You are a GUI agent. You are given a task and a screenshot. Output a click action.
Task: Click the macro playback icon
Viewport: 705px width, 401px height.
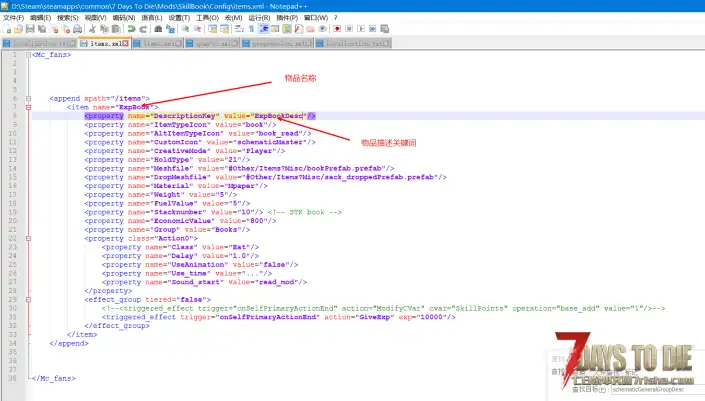click(x=361, y=29)
